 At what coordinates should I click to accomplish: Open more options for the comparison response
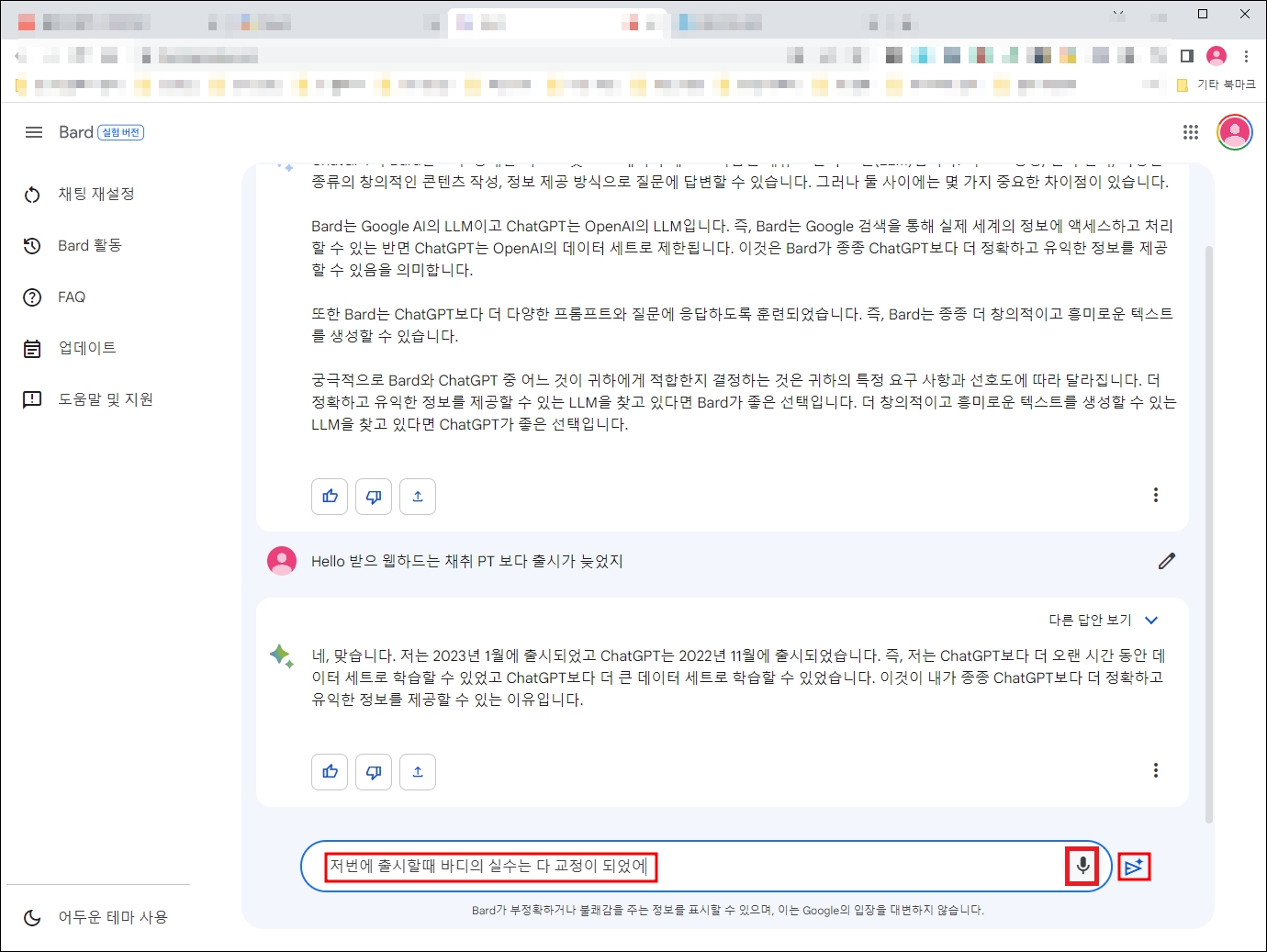(x=1156, y=495)
